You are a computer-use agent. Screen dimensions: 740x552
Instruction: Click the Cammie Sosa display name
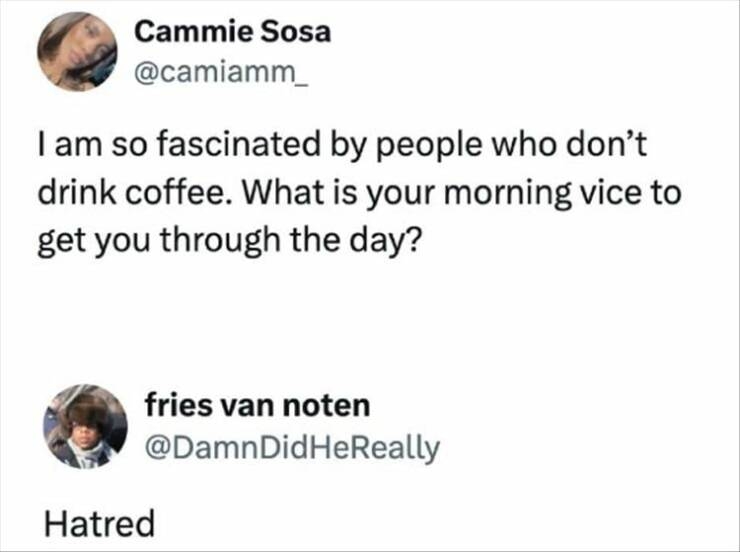coord(232,33)
